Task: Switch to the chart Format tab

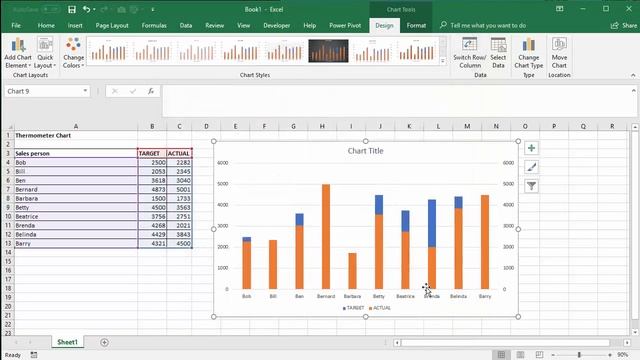Action: click(x=416, y=25)
